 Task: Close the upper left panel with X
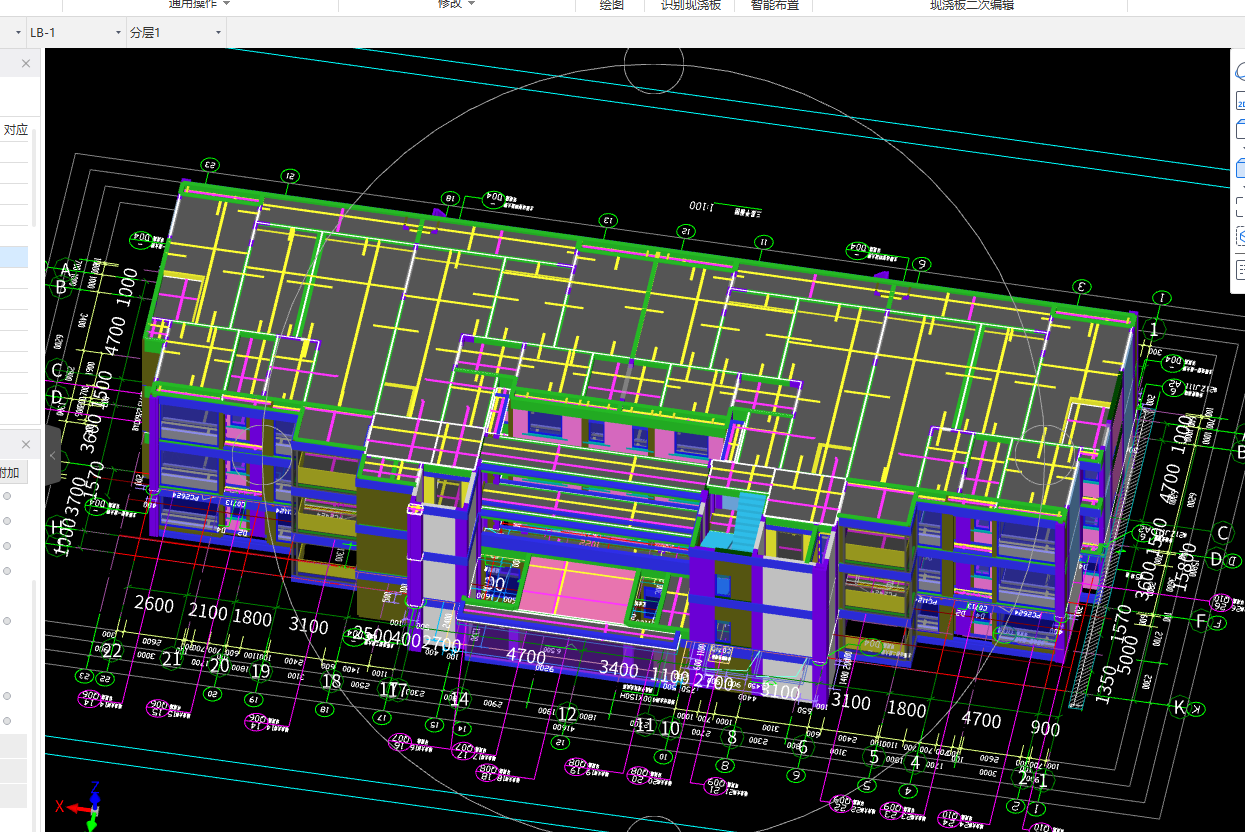pyautogui.click(x=26, y=63)
